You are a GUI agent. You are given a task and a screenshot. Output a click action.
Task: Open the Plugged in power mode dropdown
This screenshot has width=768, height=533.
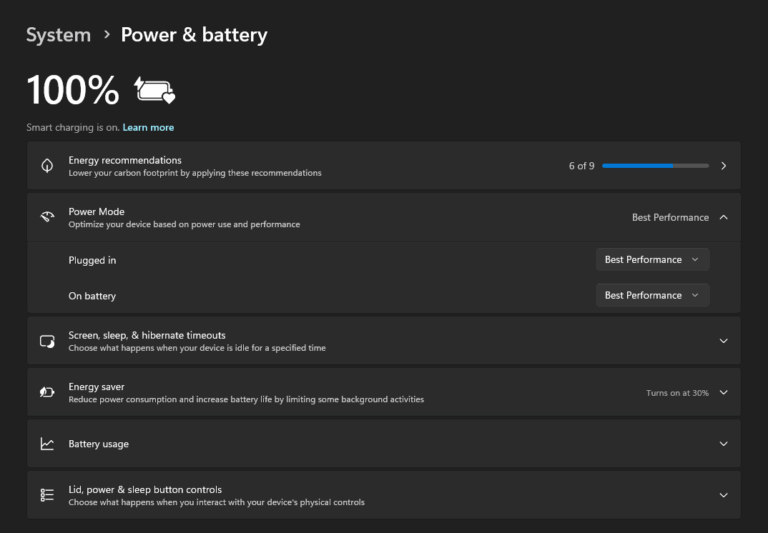tap(652, 260)
